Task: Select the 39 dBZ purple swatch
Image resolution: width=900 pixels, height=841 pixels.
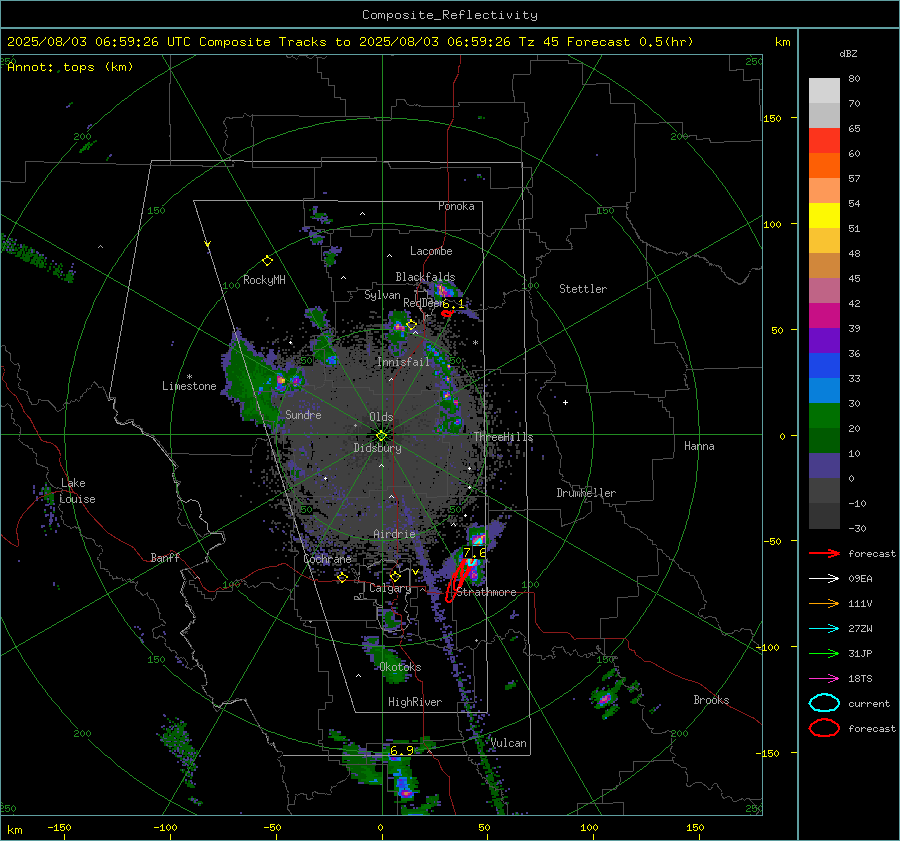Action: [x=824, y=340]
